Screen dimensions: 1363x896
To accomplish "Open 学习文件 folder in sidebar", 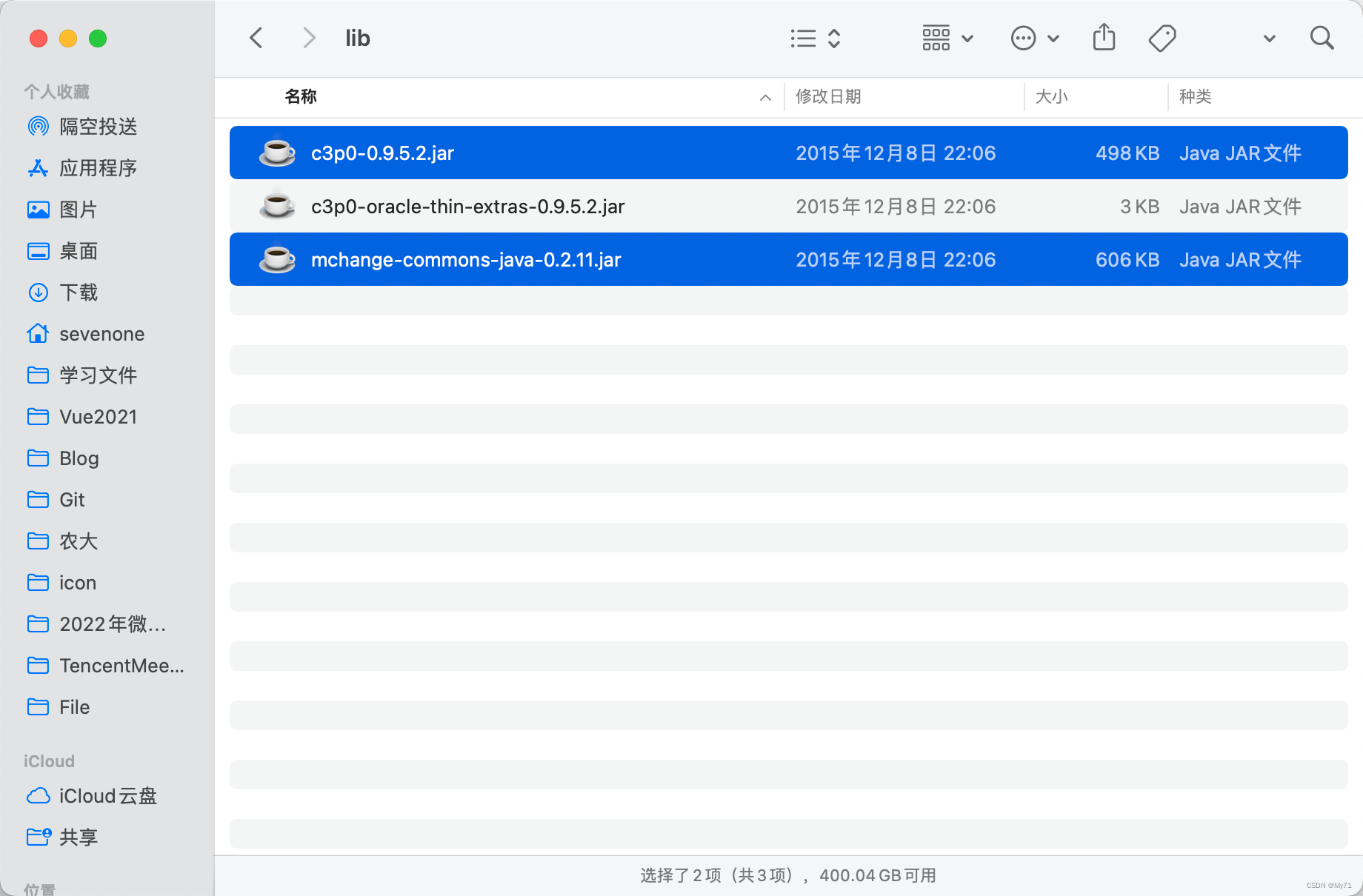I will (99, 375).
